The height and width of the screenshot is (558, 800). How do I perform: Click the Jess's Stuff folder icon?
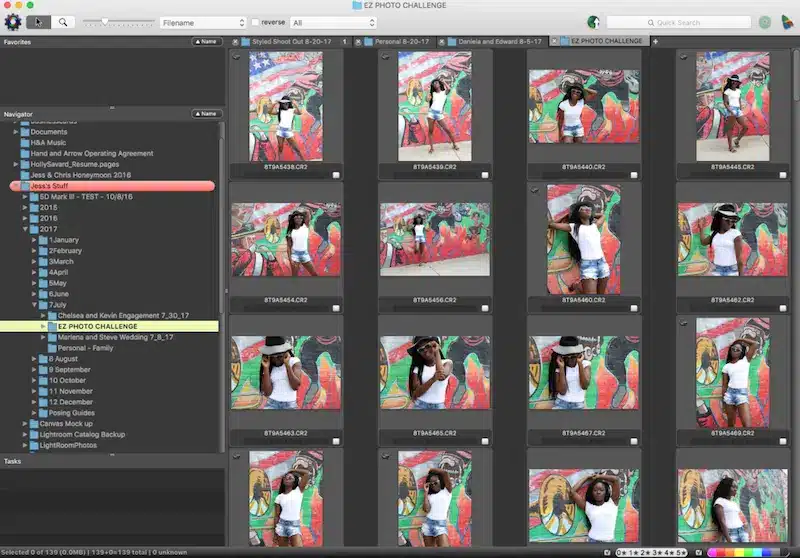coord(25,186)
